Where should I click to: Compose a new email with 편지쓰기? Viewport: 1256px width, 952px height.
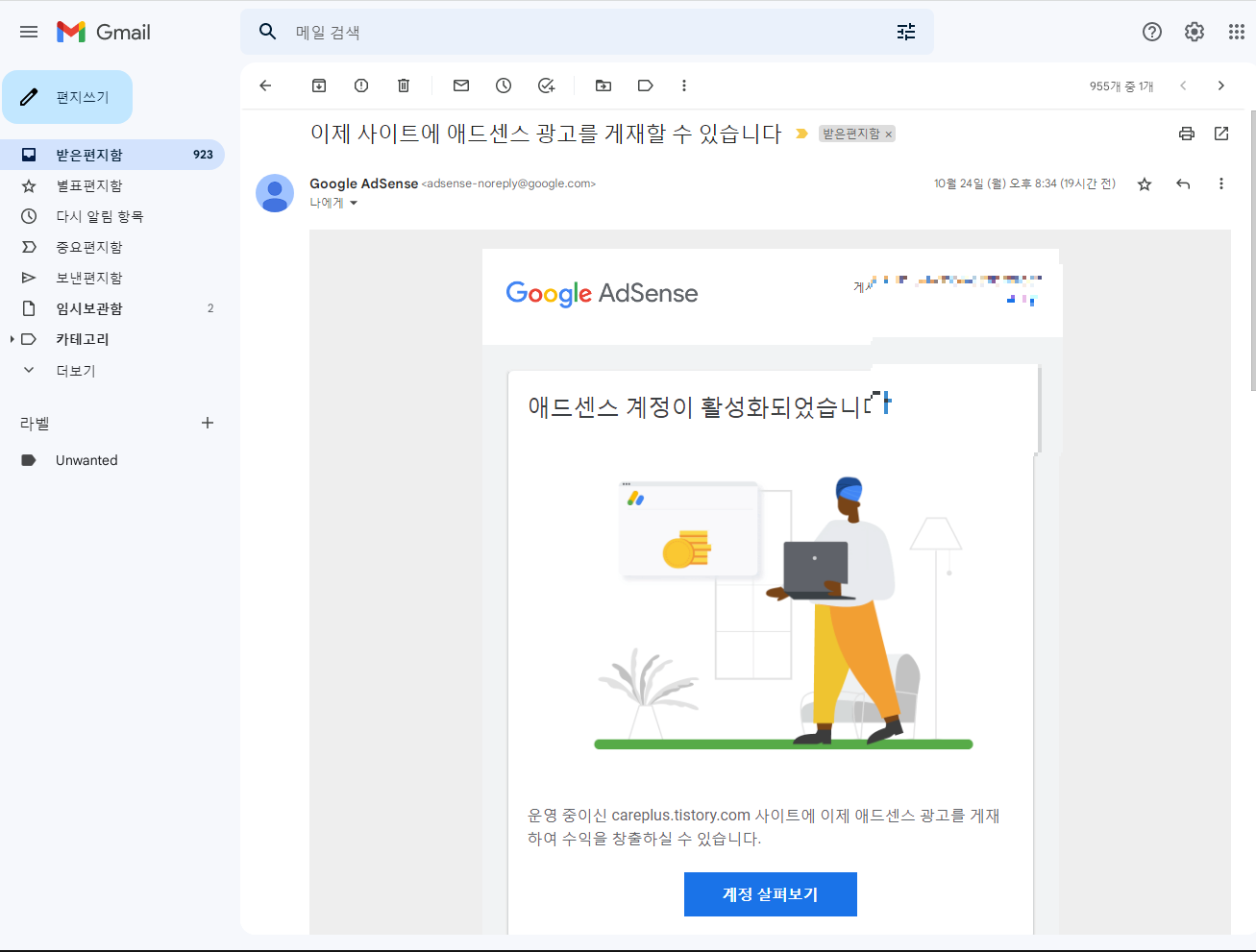click(x=67, y=97)
